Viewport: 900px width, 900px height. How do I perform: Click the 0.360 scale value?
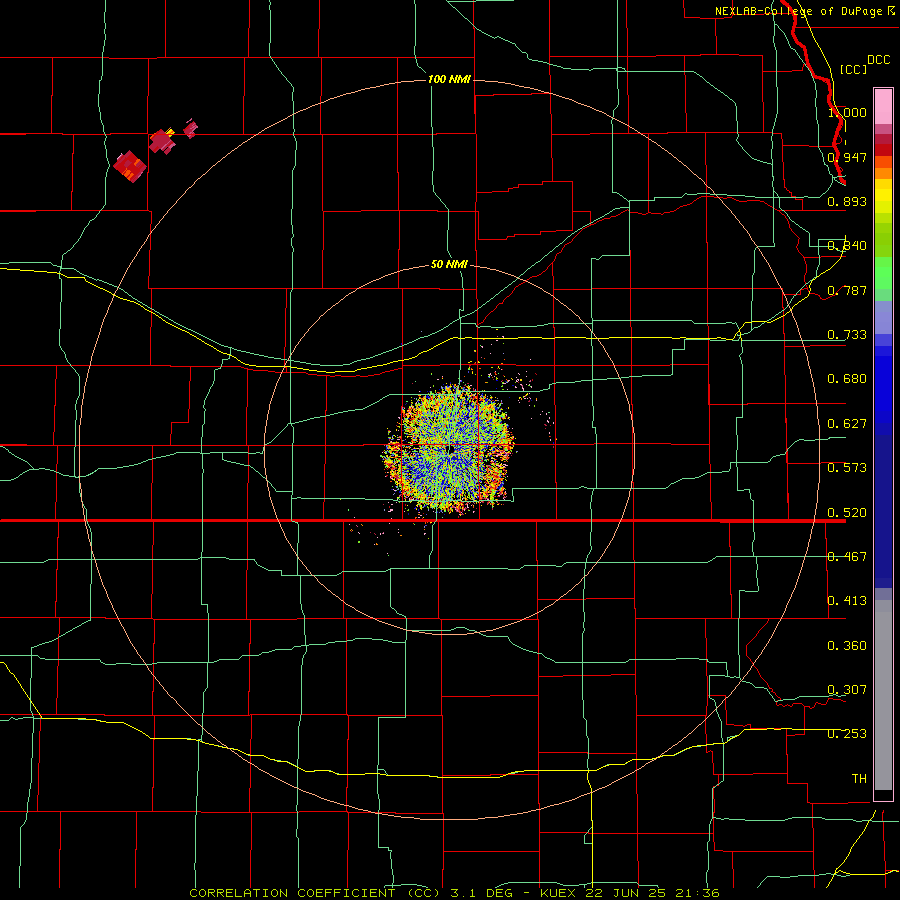pyautogui.click(x=847, y=645)
